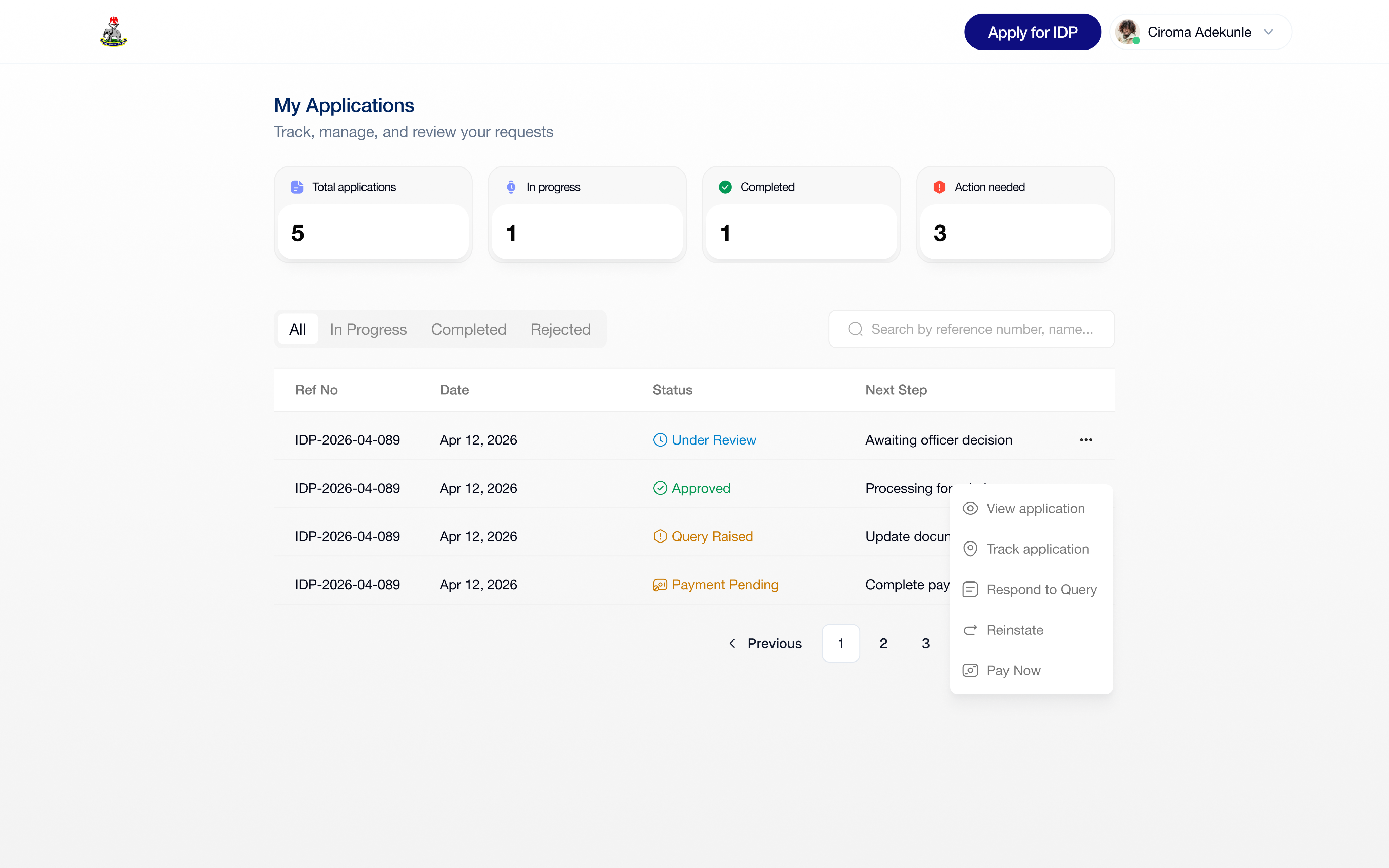Select pagination page 1
Viewport: 1389px width, 868px height.
pos(841,643)
